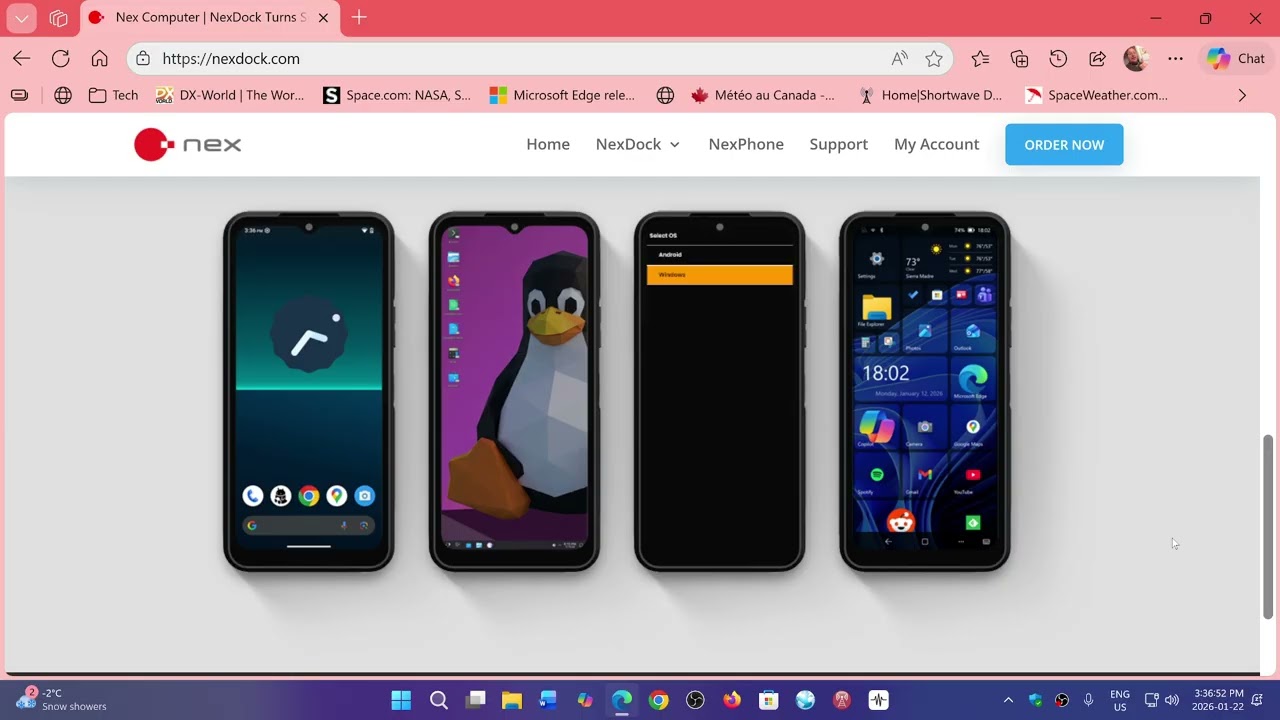
Task: Open Windows Security tray icon
Action: 1035,700
